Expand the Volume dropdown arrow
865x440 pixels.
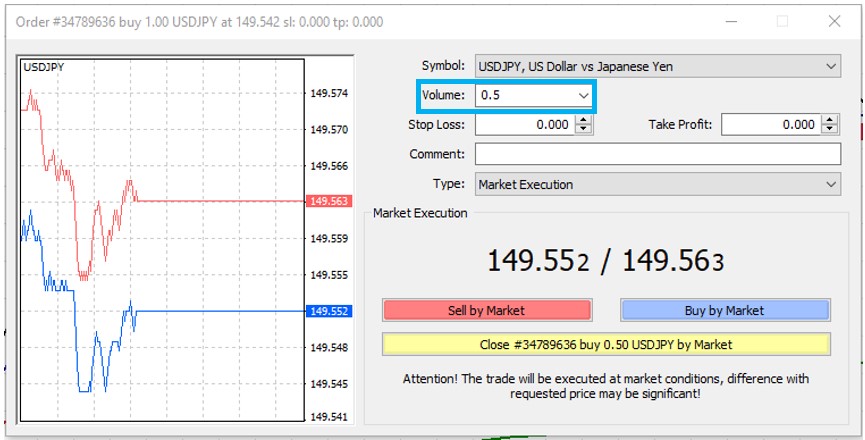tap(583, 95)
